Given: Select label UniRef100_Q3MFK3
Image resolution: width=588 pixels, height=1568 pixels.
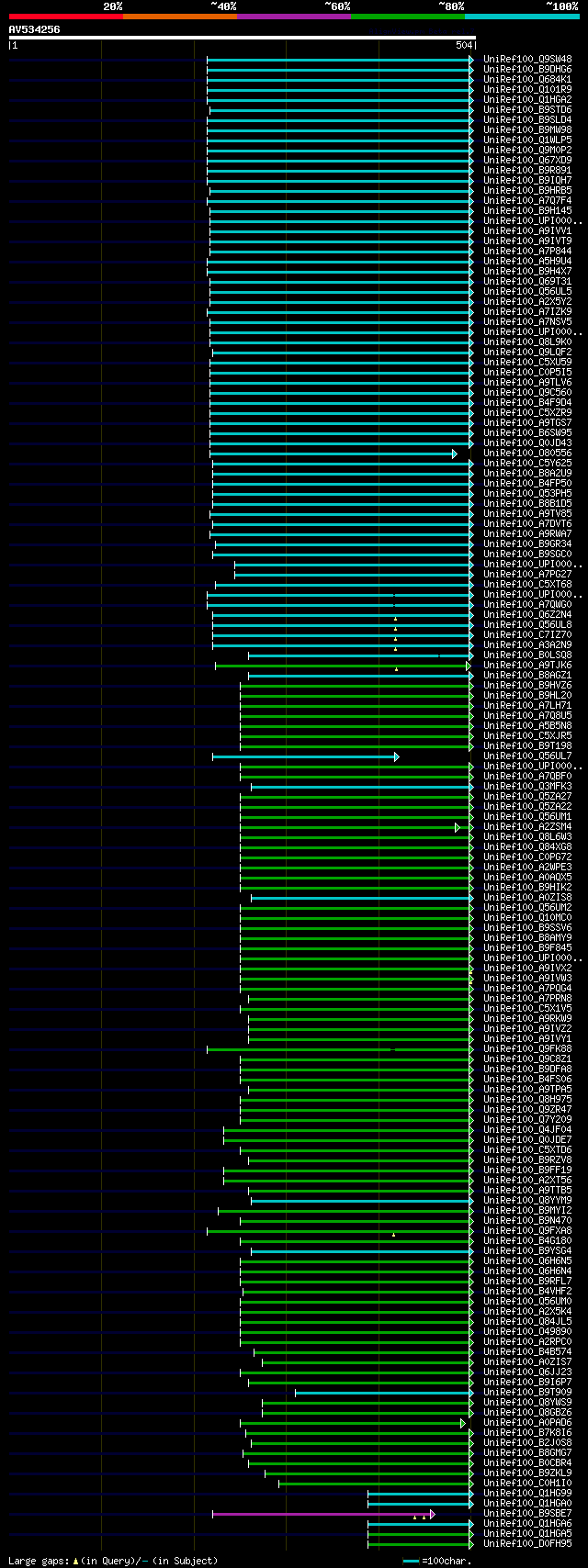Looking at the screenshot, I should tap(527, 787).
